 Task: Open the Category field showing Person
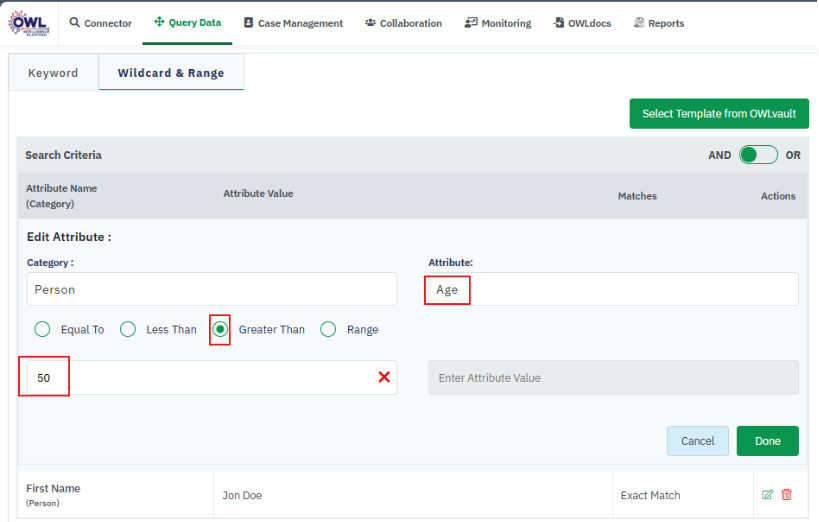211,289
